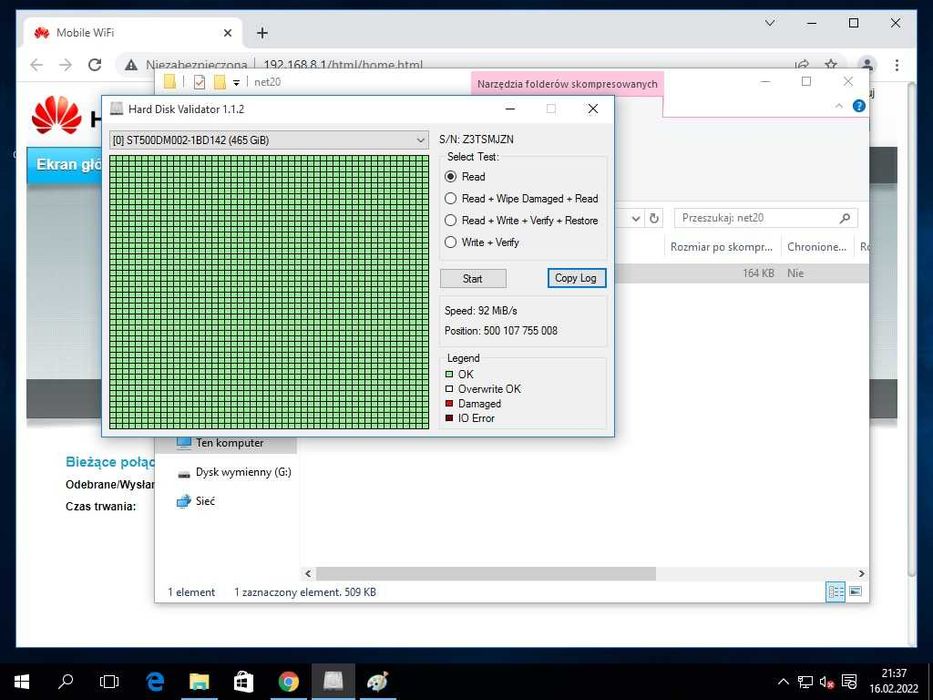Image resolution: width=933 pixels, height=700 pixels.
Task: Open the quick access toolbar dropdown arrow
Action: pos(236,83)
